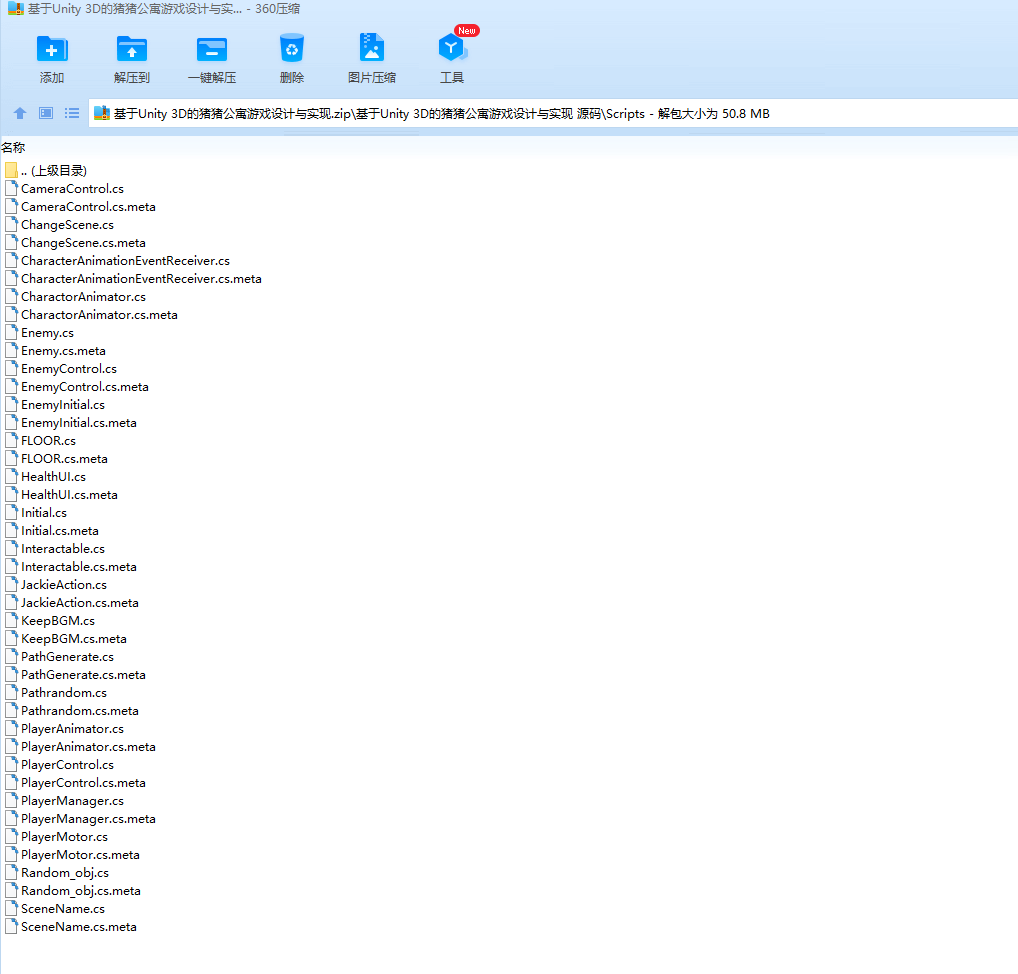Select the file name JackieAction.cs.meta
Image resolution: width=1018 pixels, height=974 pixels.
tap(80, 603)
